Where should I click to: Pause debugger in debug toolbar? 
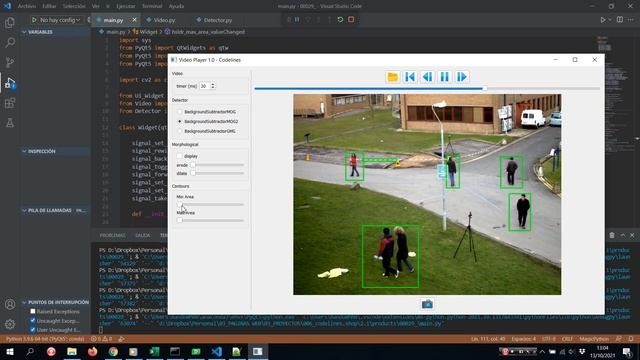pyautogui.click(x=297, y=20)
